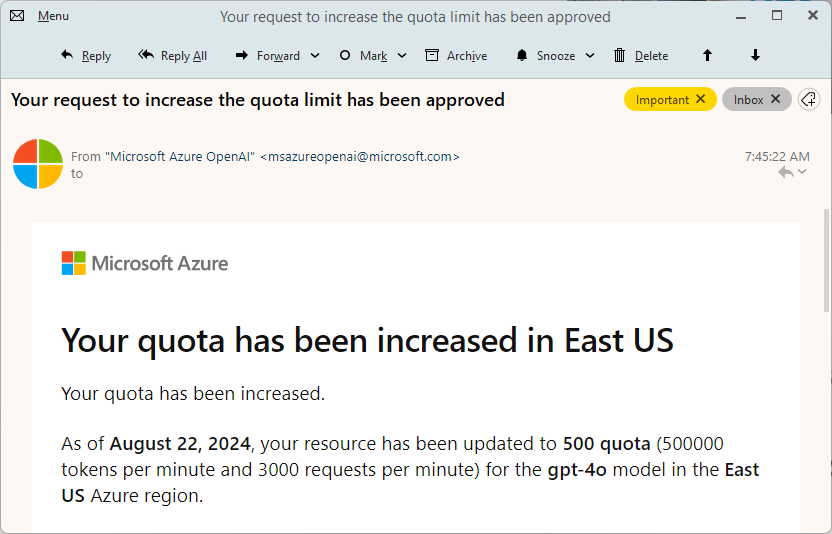Open the Mark dropdown options
The image size is (832, 534).
[400, 56]
